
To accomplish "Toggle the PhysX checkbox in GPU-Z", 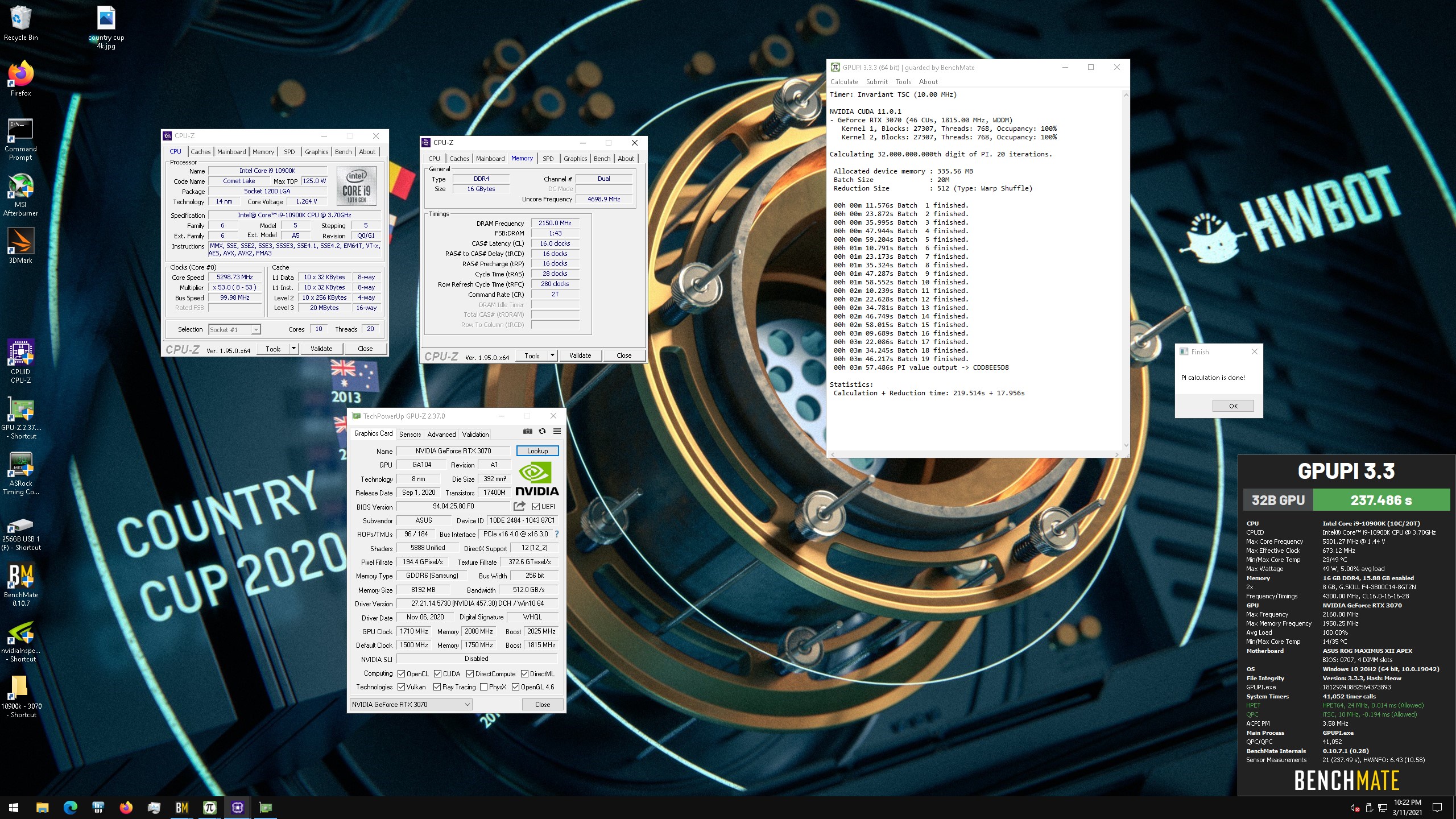I will click(483, 686).
